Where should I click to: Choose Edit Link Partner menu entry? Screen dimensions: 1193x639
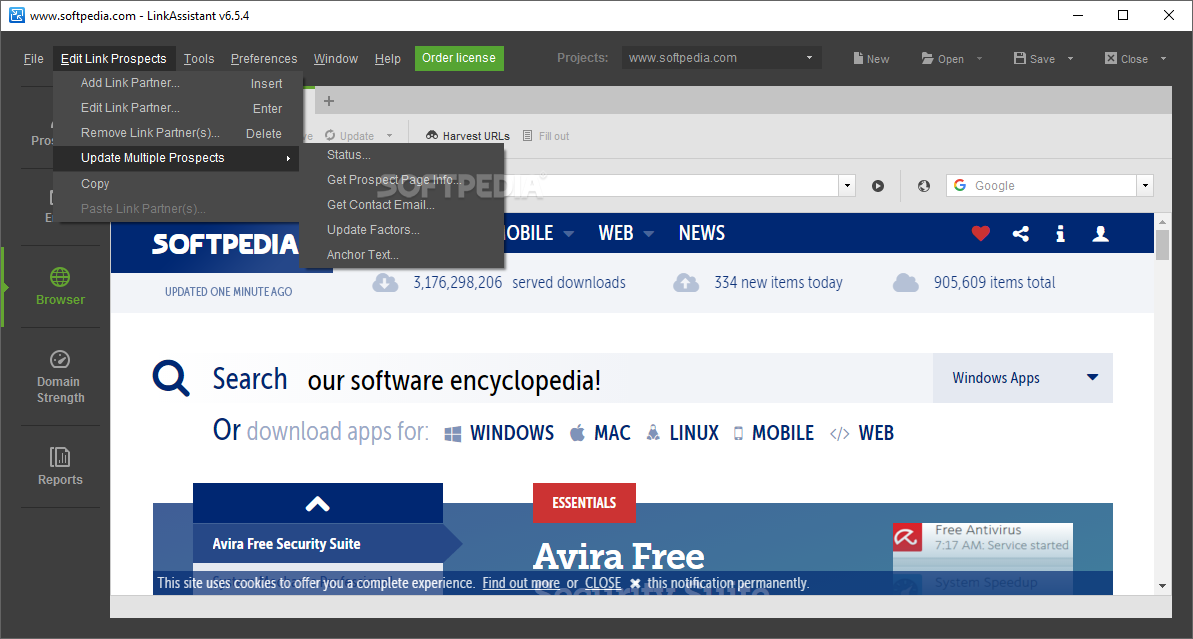[x=178, y=108]
